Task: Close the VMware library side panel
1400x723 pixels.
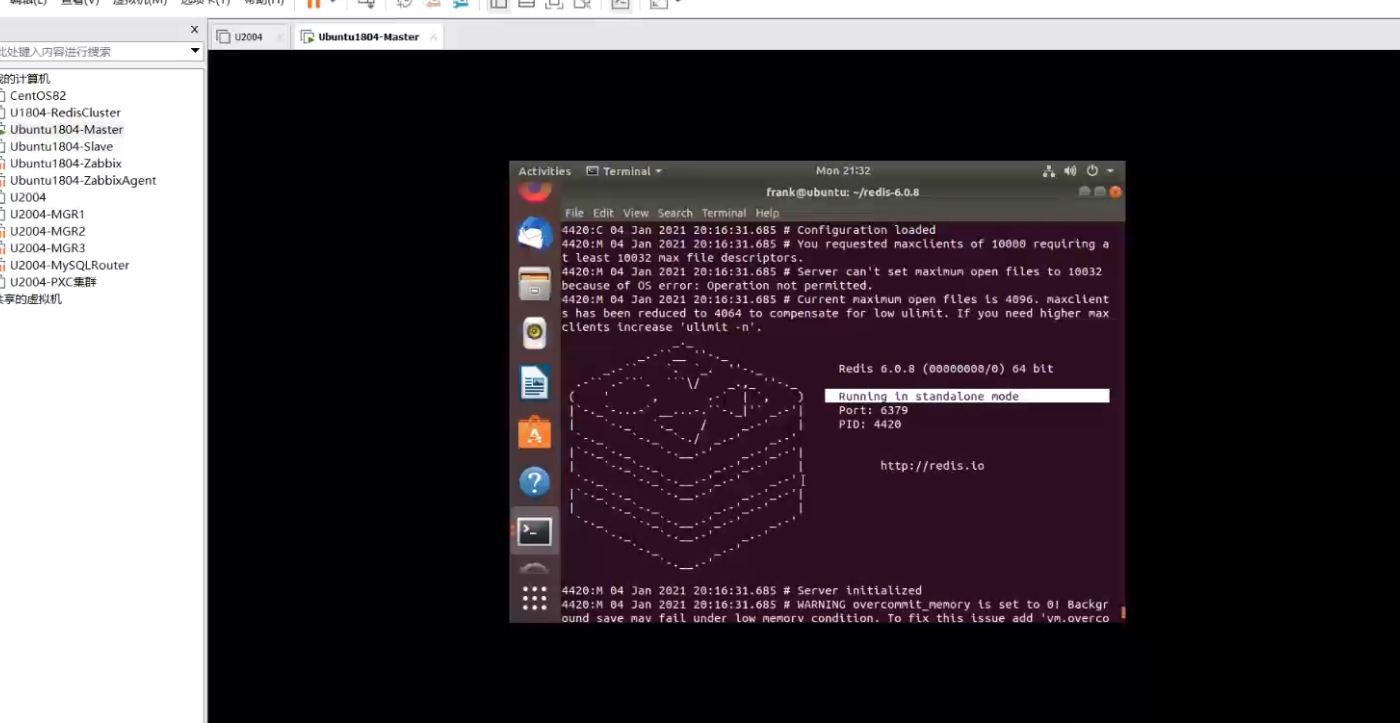Action: [x=195, y=30]
